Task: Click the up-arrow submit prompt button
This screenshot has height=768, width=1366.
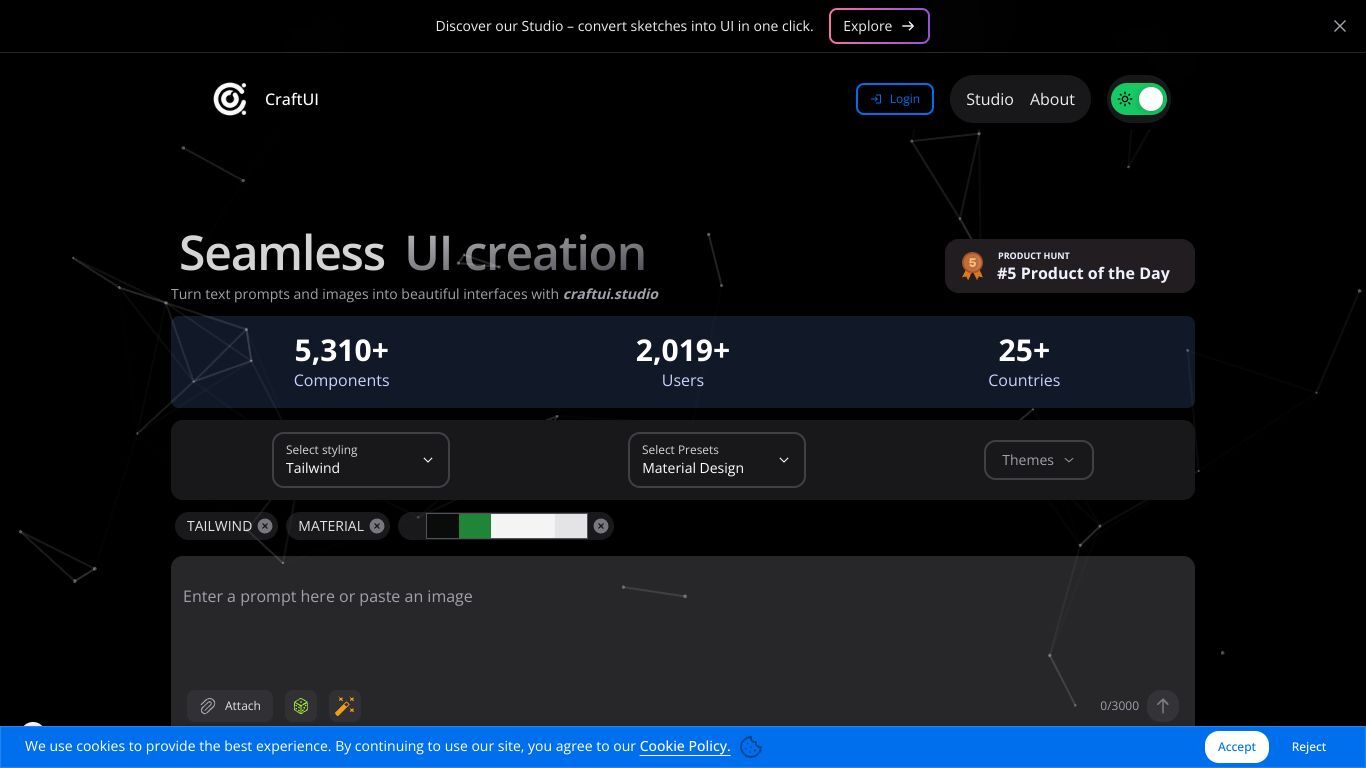Action: [x=1163, y=706]
